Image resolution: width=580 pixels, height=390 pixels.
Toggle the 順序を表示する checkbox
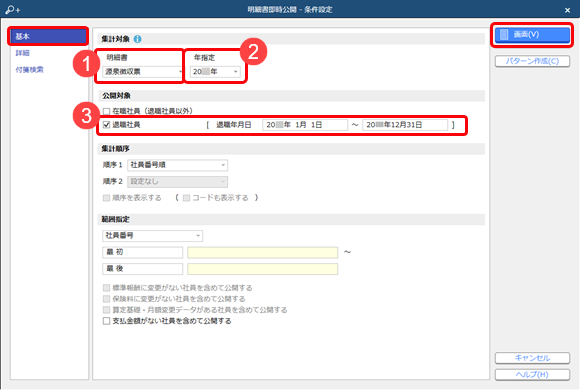107,198
